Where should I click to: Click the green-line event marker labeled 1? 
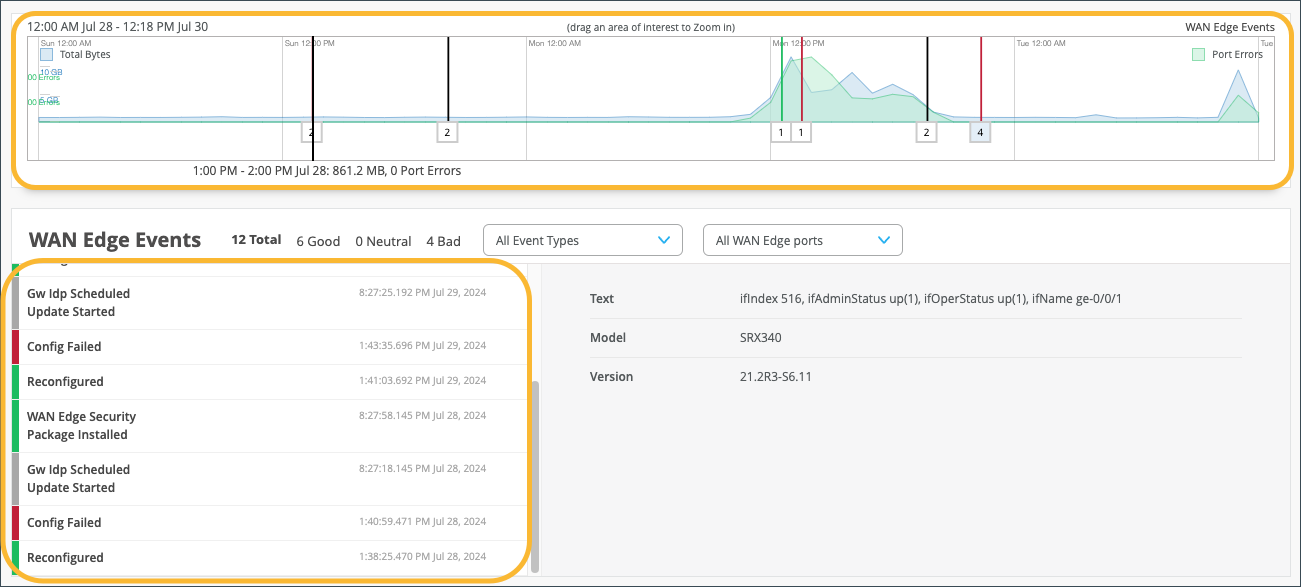(x=781, y=132)
